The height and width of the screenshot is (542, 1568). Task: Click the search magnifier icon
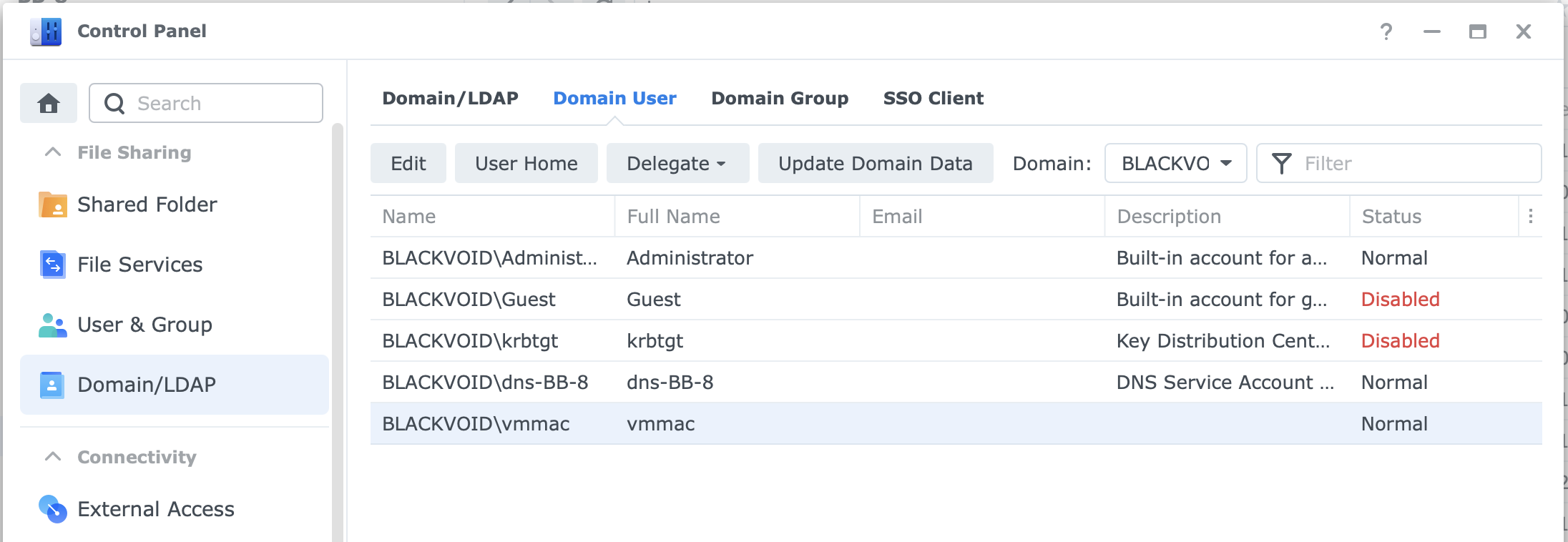click(114, 104)
